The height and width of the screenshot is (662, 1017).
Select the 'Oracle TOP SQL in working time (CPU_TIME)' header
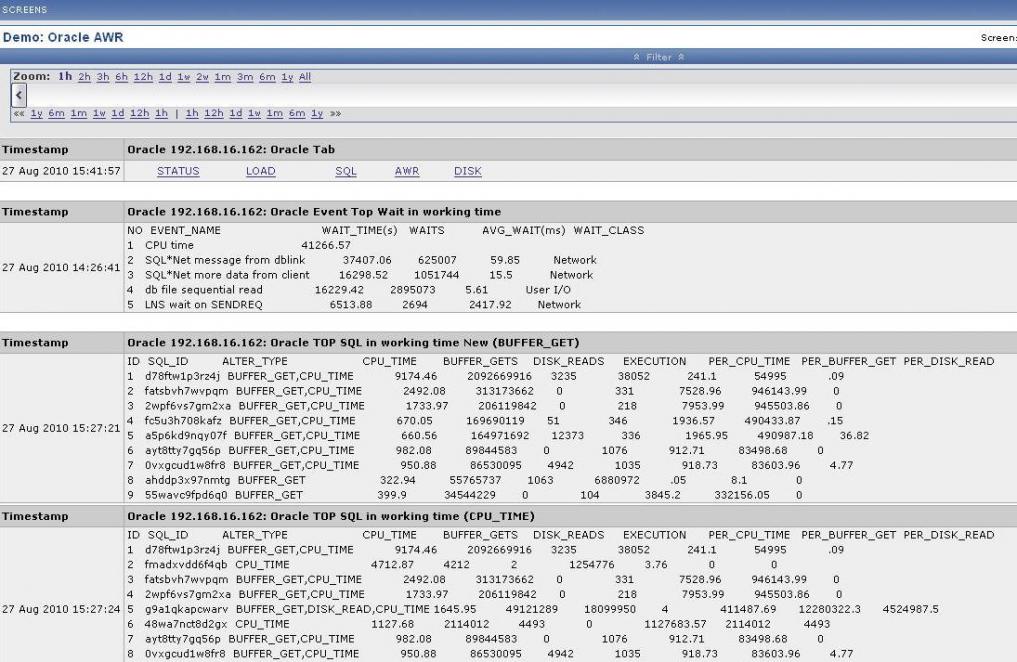coord(331,517)
